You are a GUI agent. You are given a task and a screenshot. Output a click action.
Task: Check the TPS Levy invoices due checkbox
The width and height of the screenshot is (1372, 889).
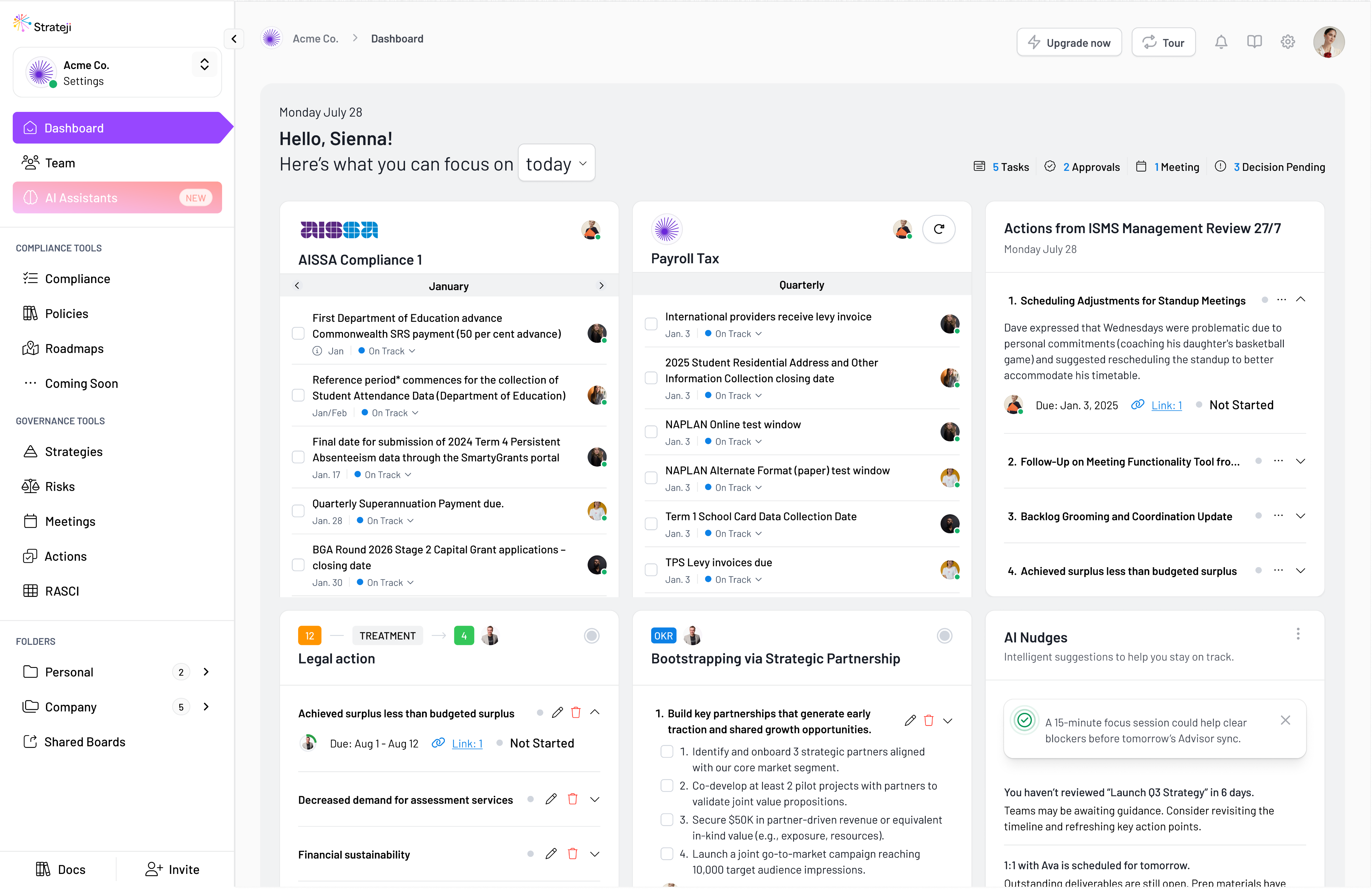click(x=651, y=569)
